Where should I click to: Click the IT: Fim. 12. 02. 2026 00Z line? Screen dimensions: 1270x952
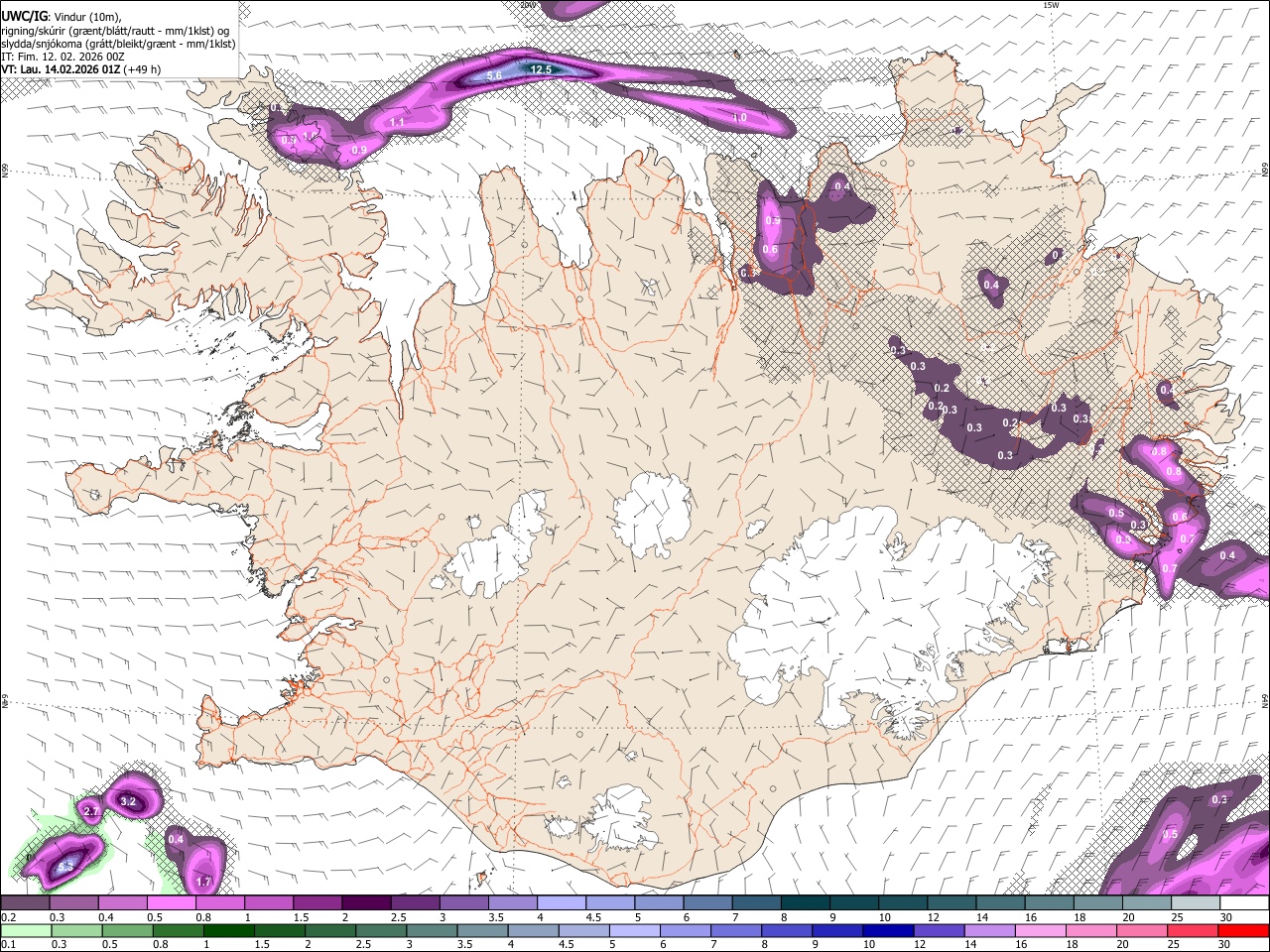coord(63,57)
